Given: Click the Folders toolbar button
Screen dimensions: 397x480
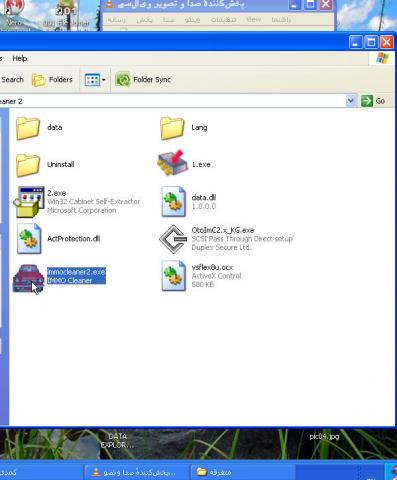Looking at the screenshot, I should [52, 80].
